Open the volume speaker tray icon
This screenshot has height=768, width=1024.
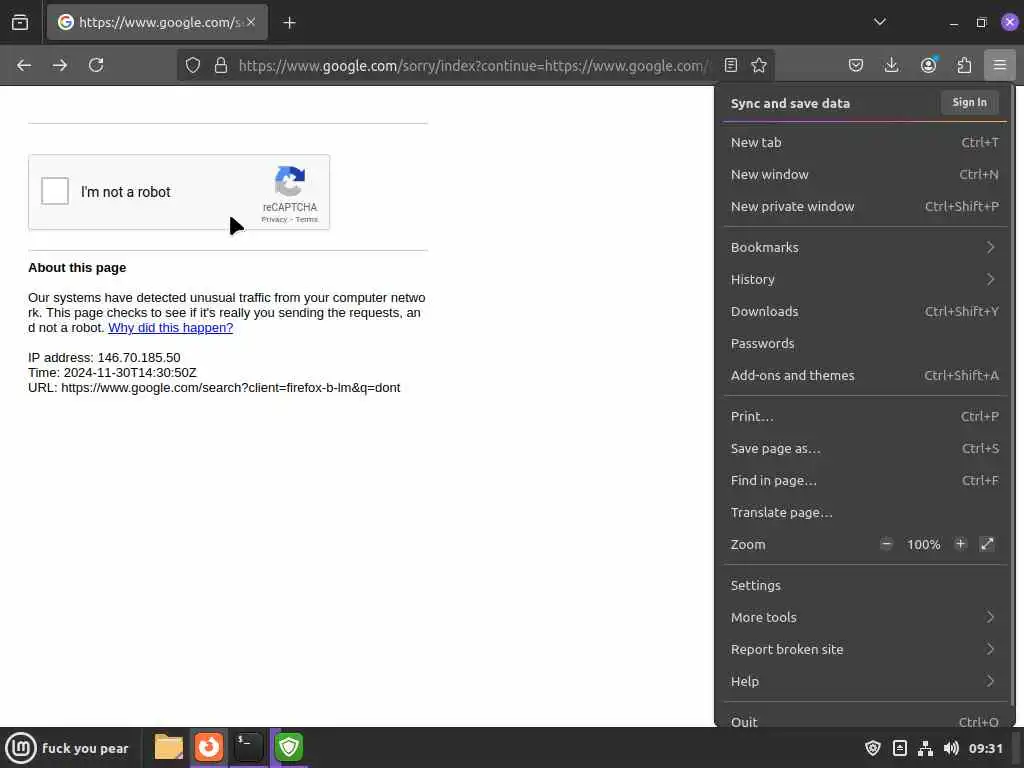pos(951,748)
